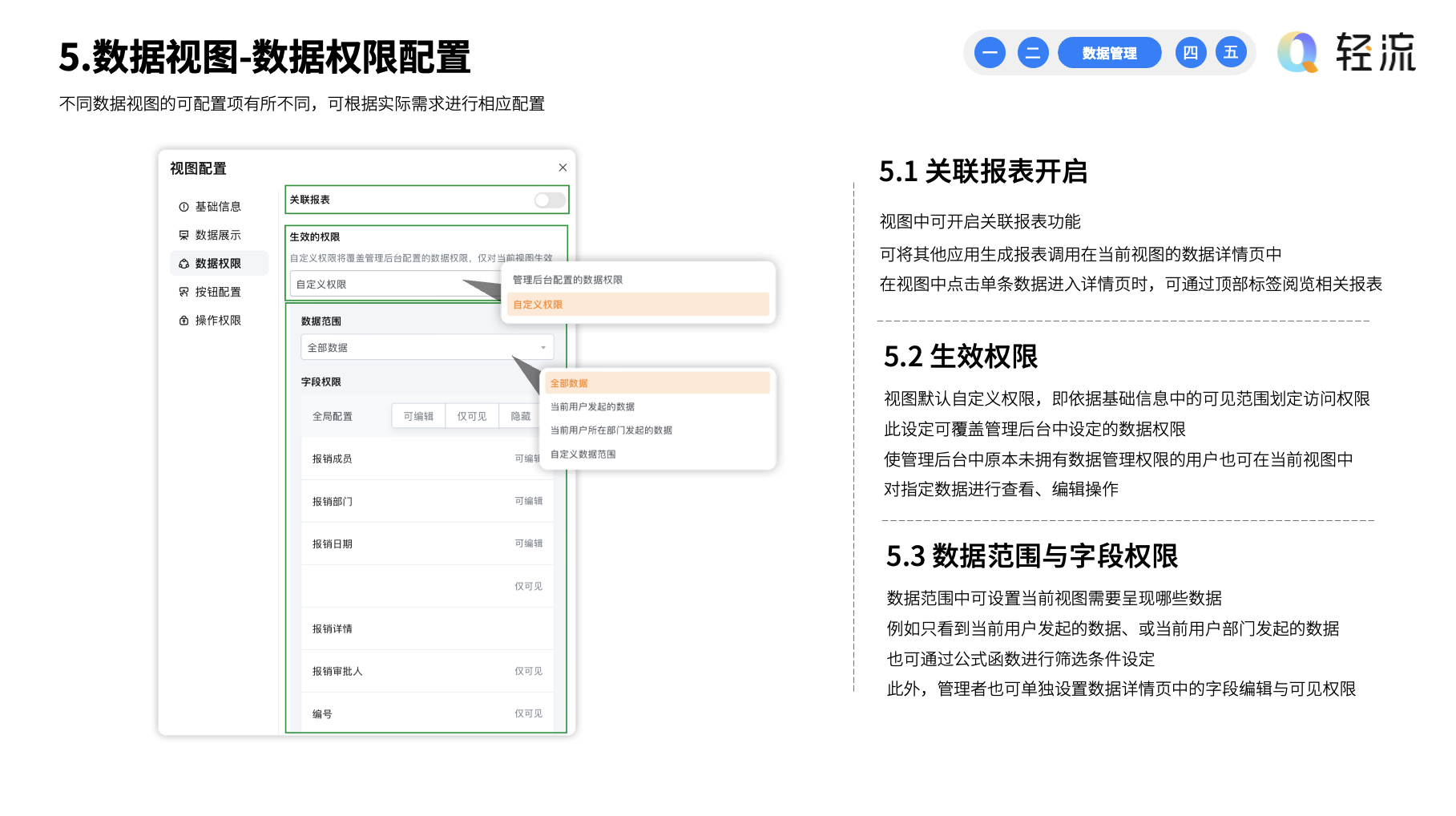
Task: Select the 数据权限 section
Action: click(218, 264)
